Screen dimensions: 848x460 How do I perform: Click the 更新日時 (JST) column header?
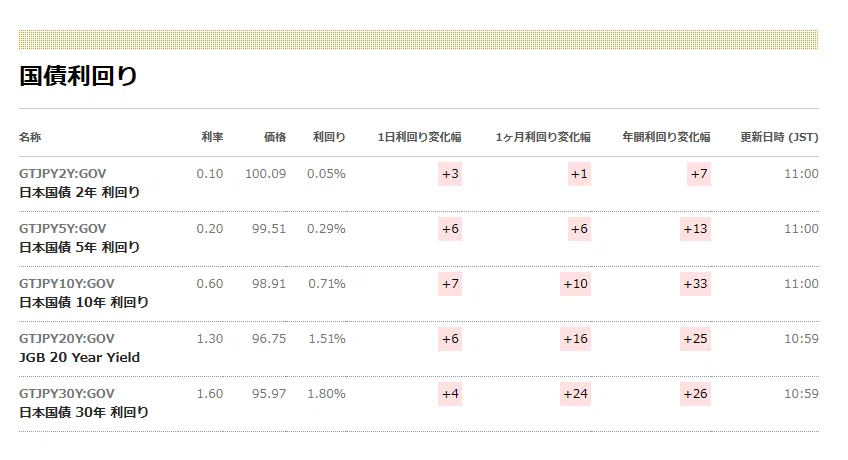(x=779, y=137)
